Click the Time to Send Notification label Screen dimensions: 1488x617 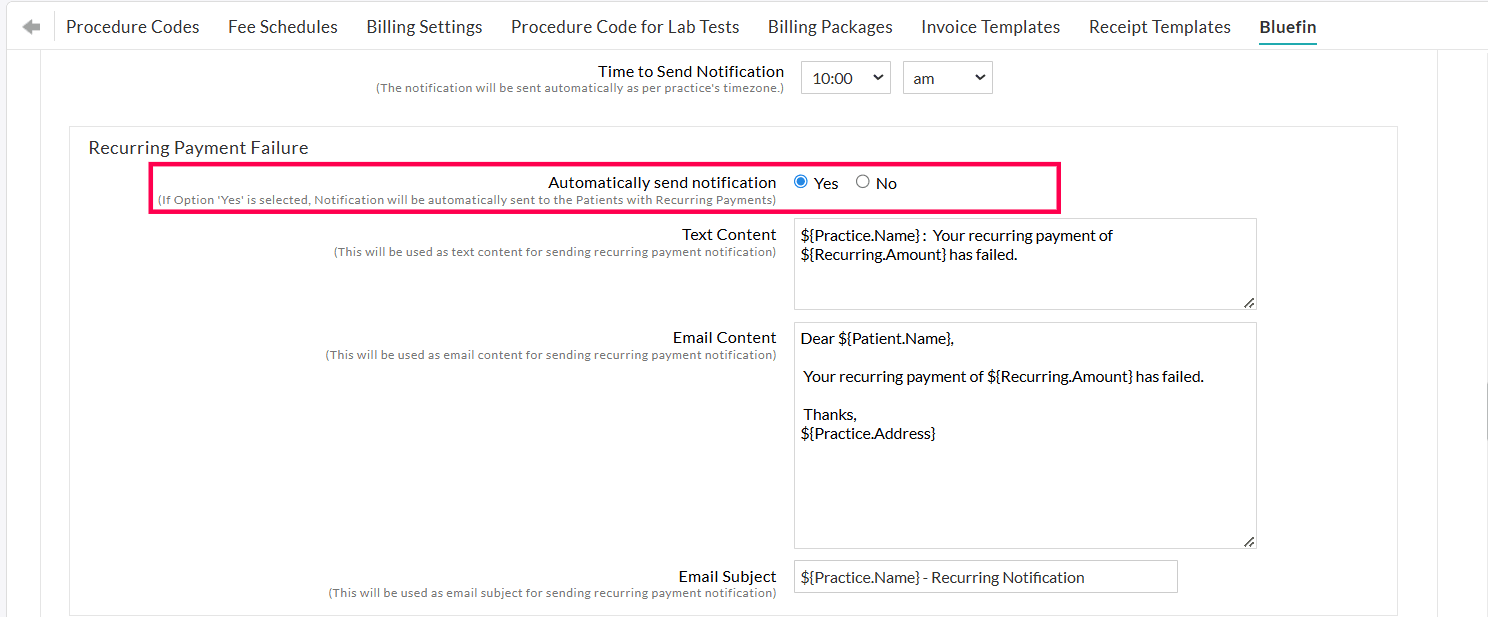click(x=690, y=71)
